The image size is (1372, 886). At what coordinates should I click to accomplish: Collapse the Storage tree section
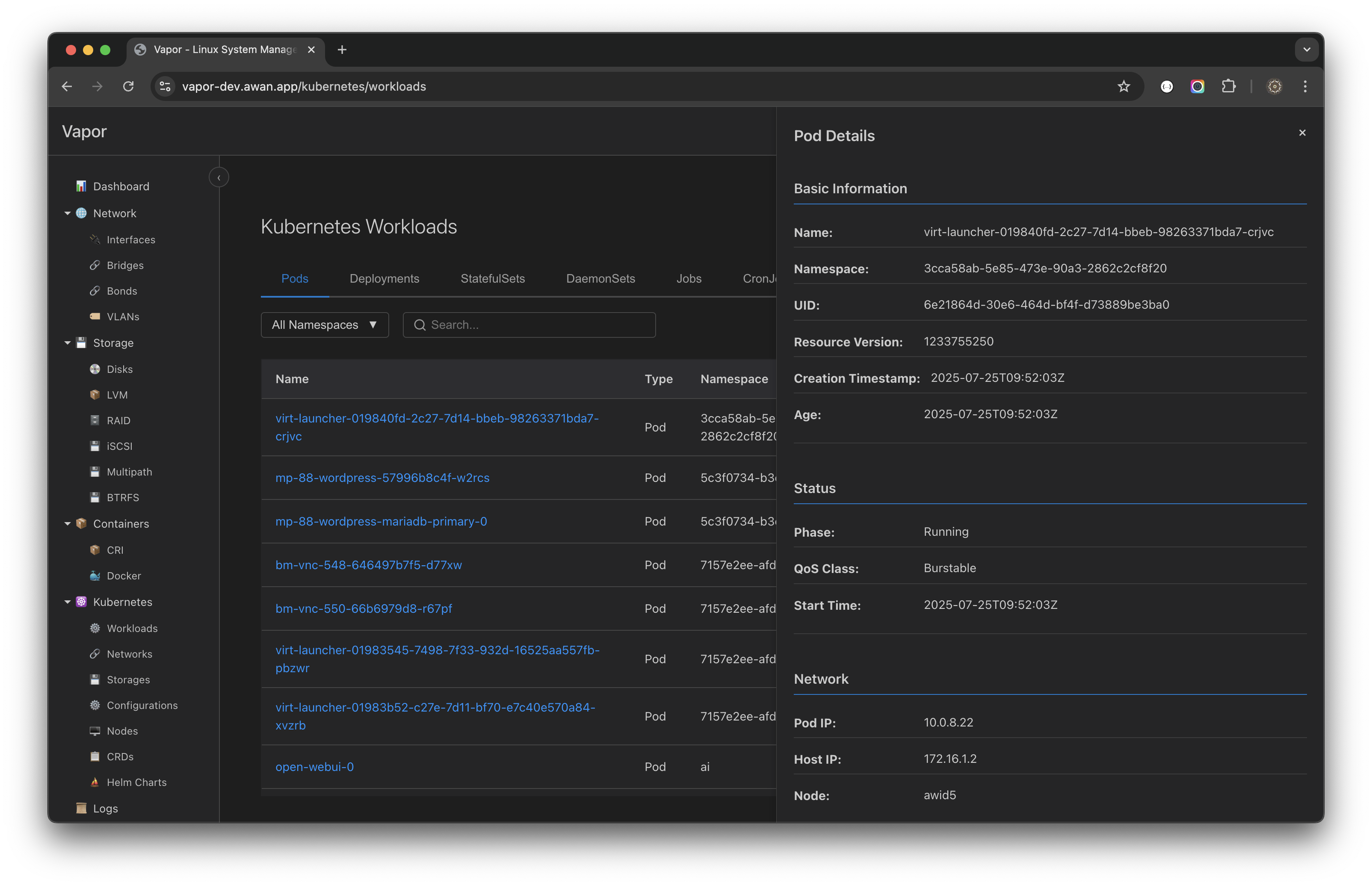[67, 343]
